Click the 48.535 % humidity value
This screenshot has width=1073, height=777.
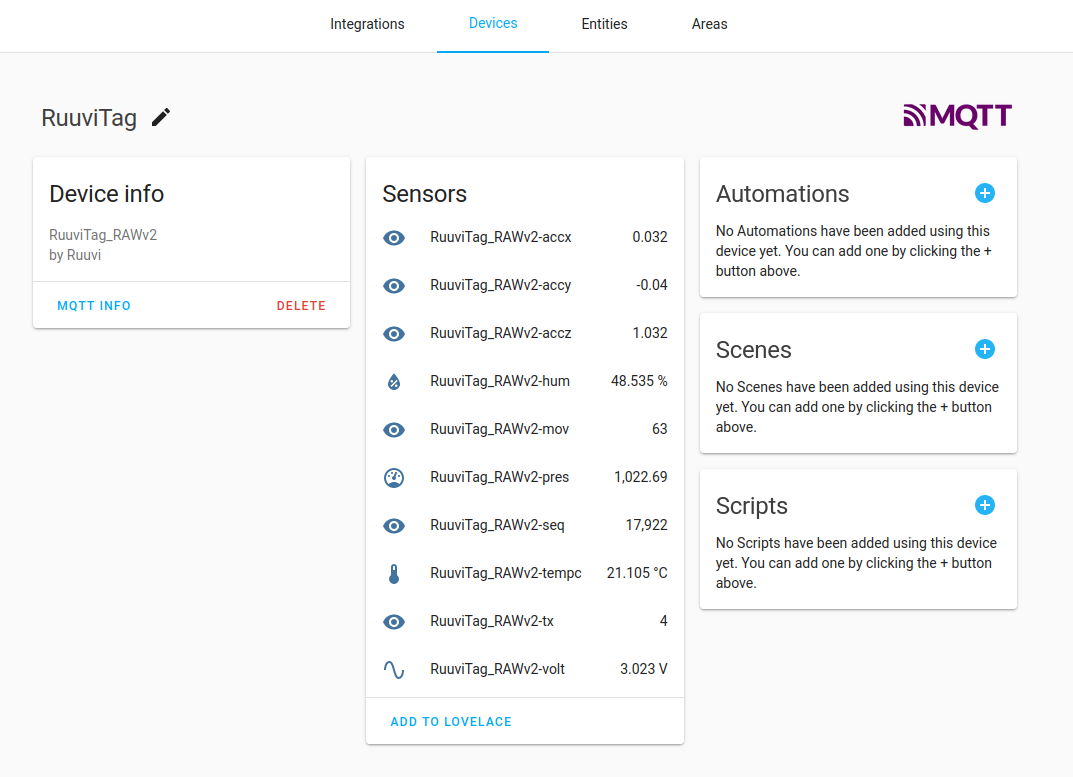(639, 381)
